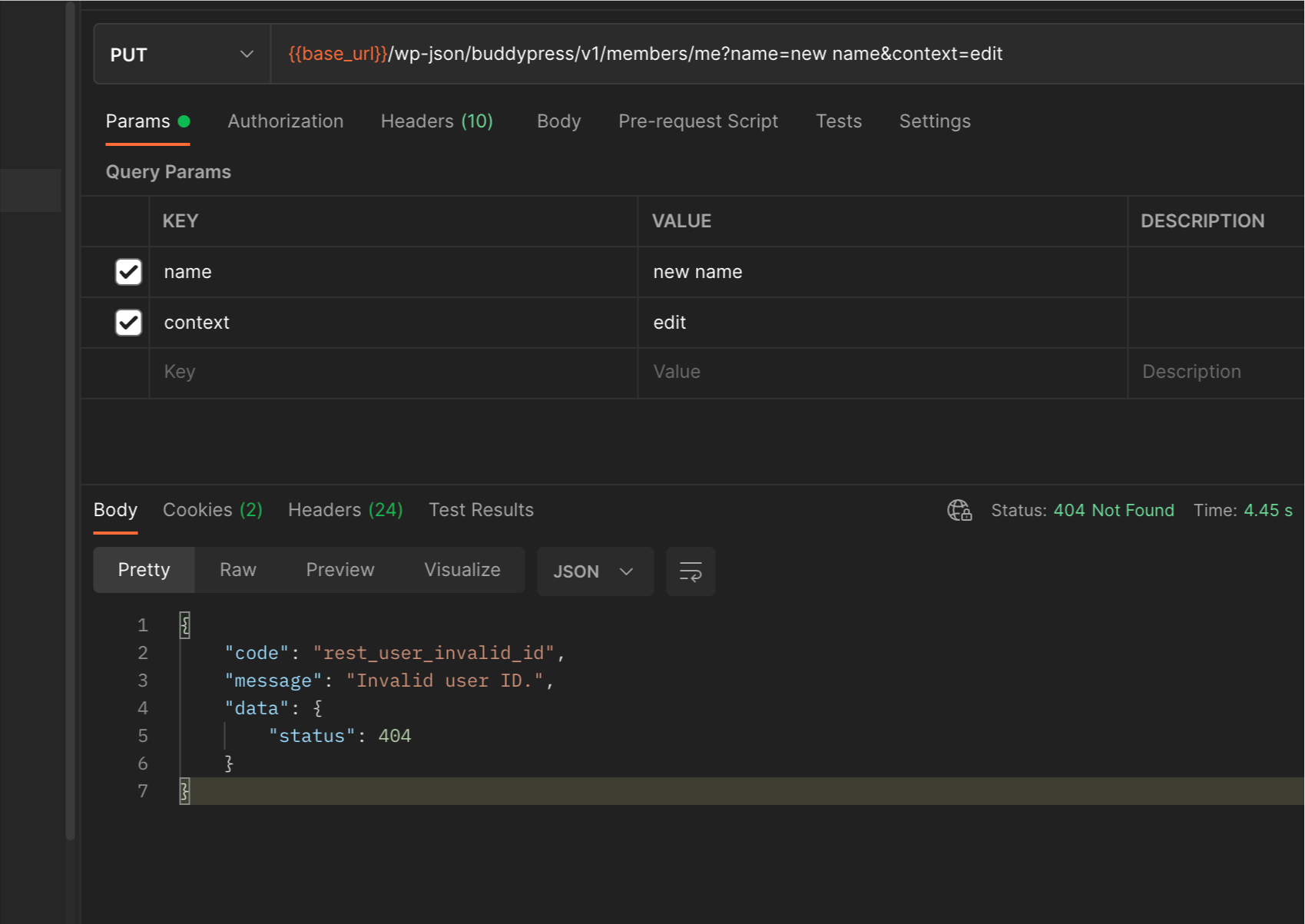Click the 4.45 s response time
The width and height of the screenshot is (1305, 924).
[1267, 510]
